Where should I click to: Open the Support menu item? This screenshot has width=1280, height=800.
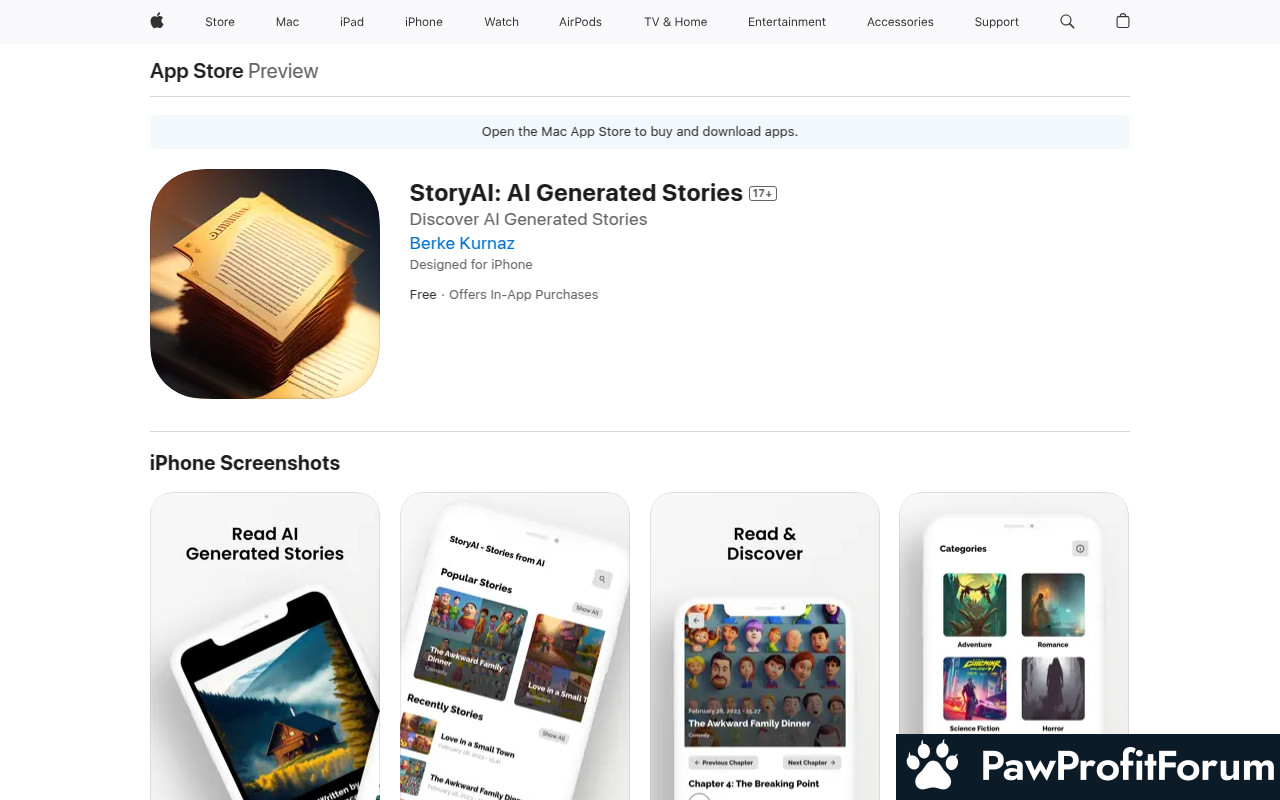(997, 22)
